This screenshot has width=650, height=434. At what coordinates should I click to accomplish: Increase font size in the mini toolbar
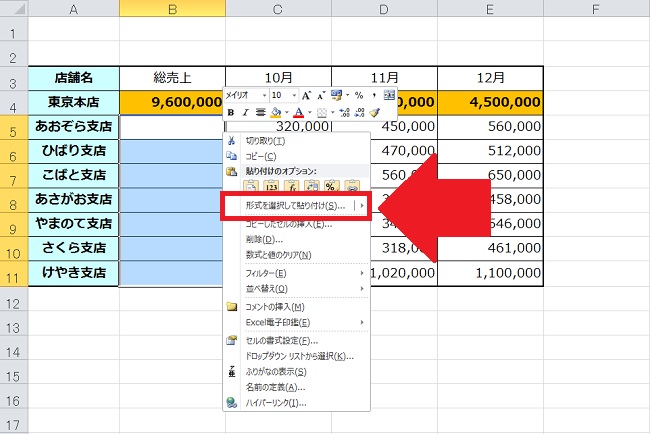point(306,95)
